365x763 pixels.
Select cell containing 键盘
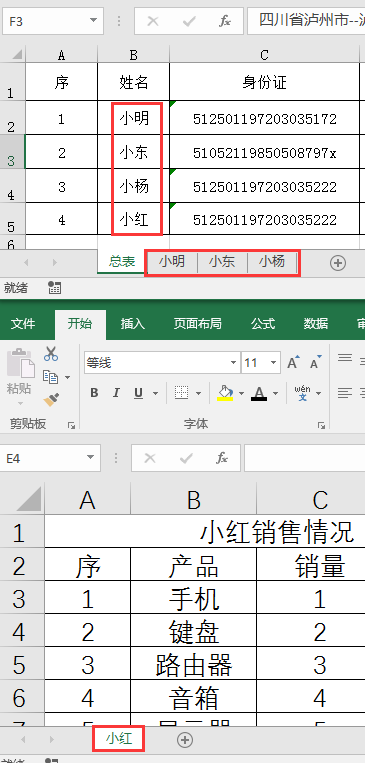[x=193, y=631]
